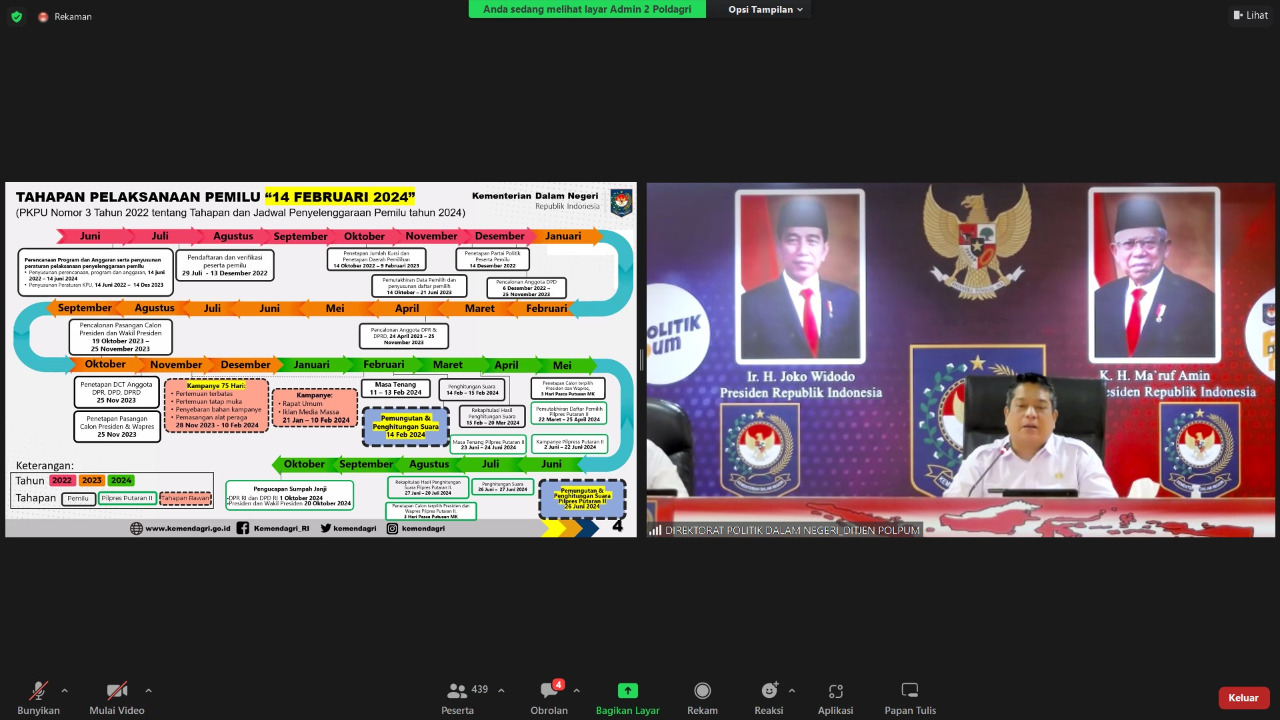Screen dimensions: 1280x720
Task: Open the Aplikasi apps panel
Action: pyautogui.click(x=835, y=698)
